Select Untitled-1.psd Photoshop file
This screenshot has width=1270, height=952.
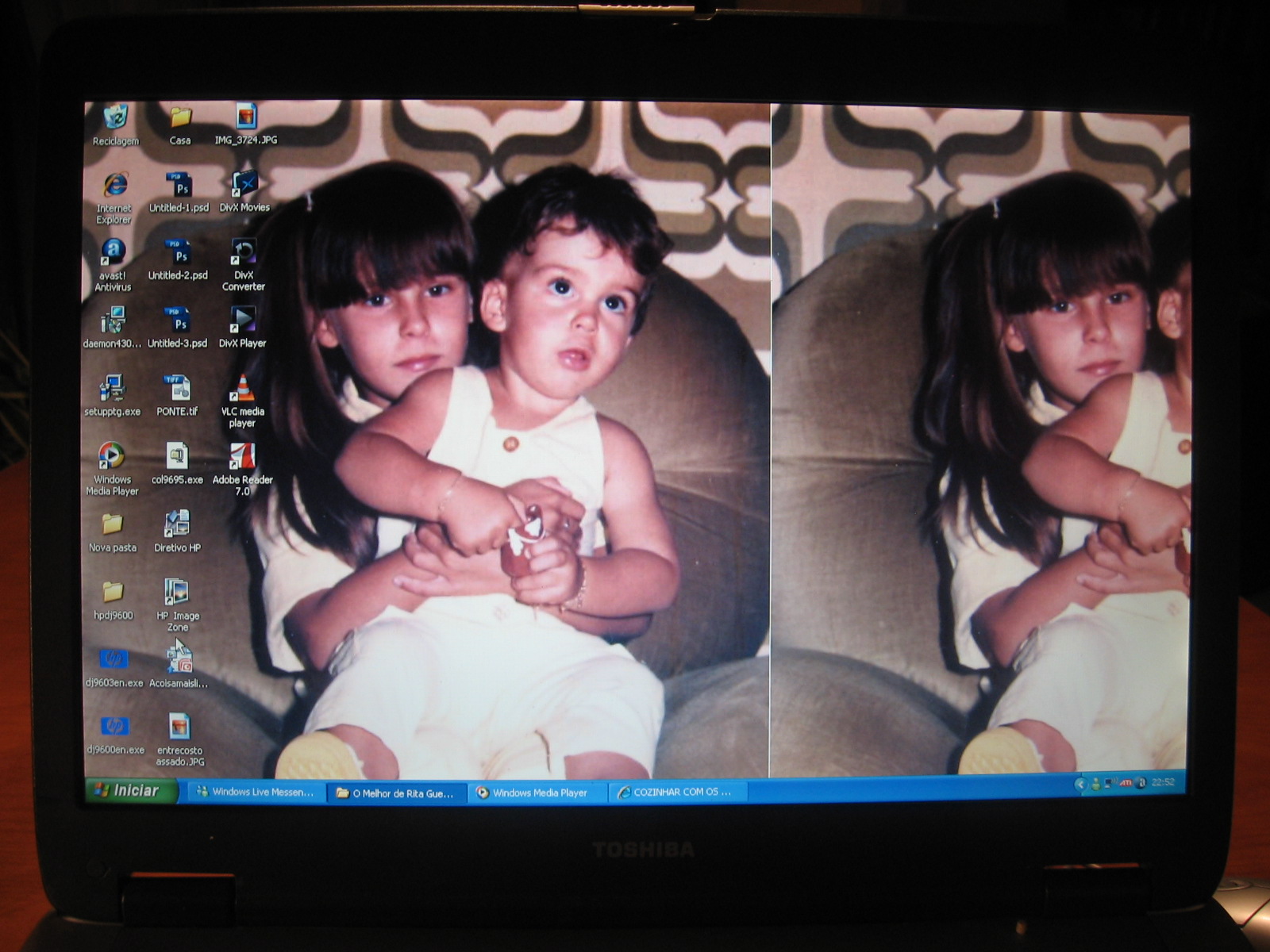179,193
